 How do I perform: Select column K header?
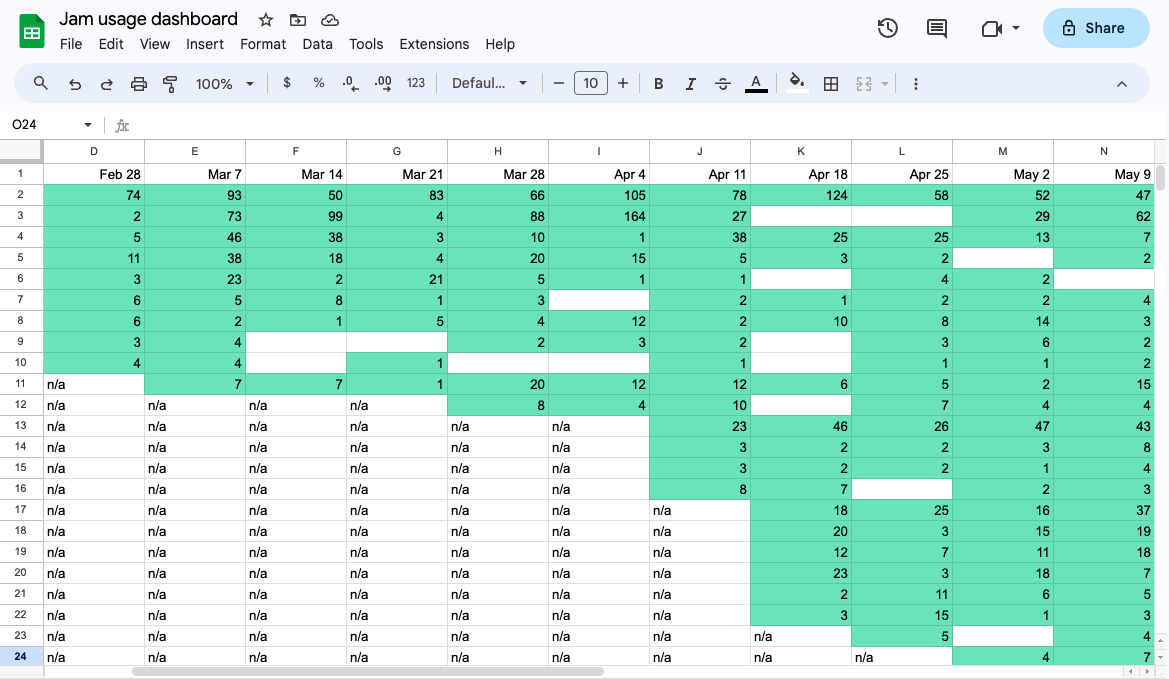(x=801, y=151)
